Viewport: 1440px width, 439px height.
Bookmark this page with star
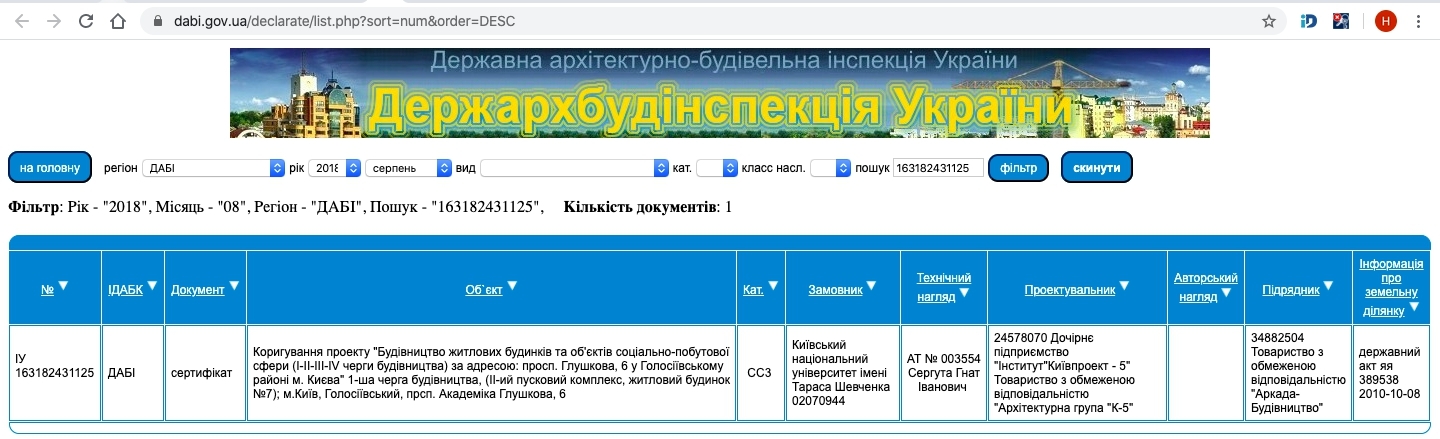coord(1268,20)
